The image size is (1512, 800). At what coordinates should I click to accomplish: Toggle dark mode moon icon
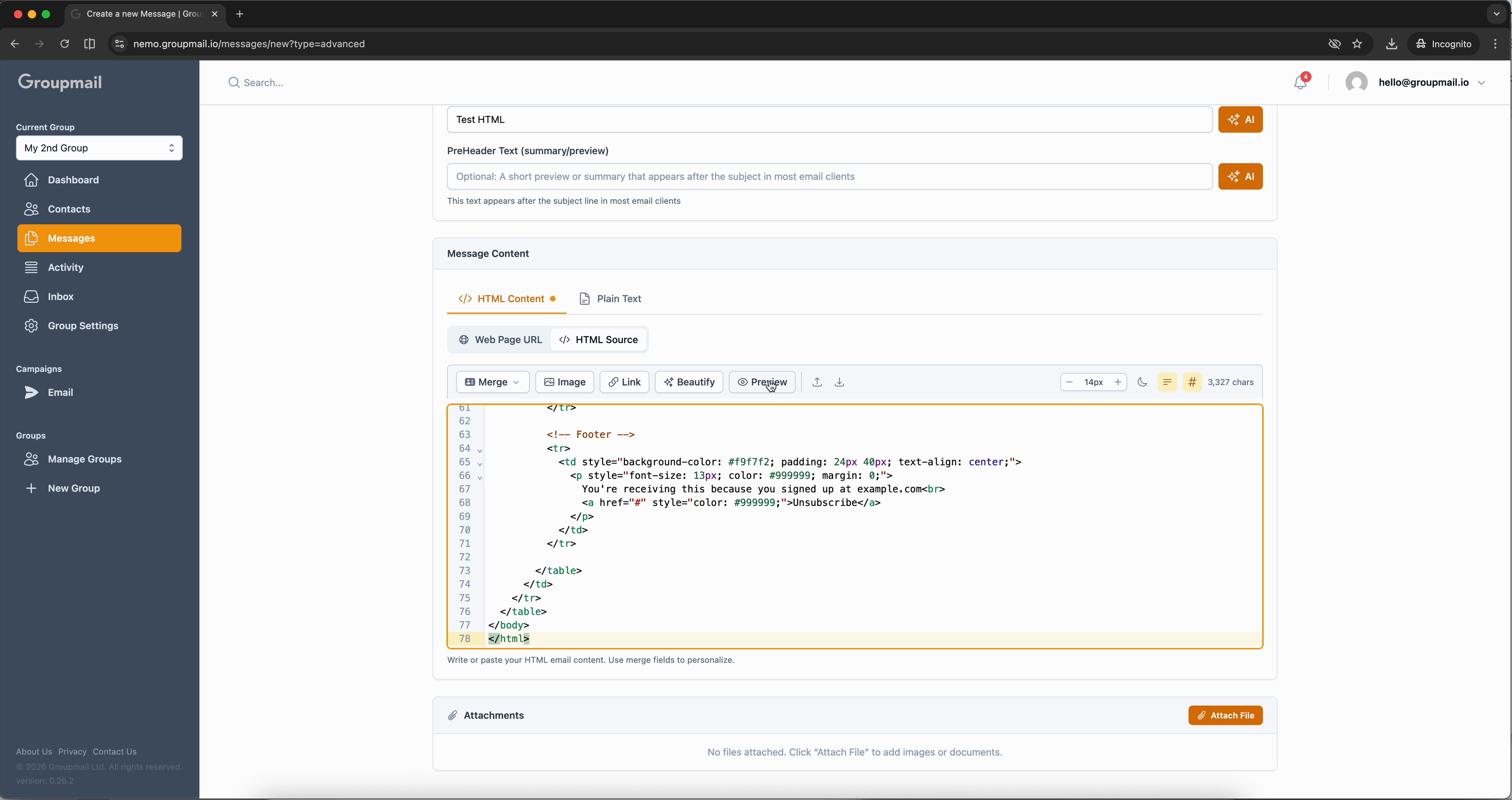coord(1142,382)
